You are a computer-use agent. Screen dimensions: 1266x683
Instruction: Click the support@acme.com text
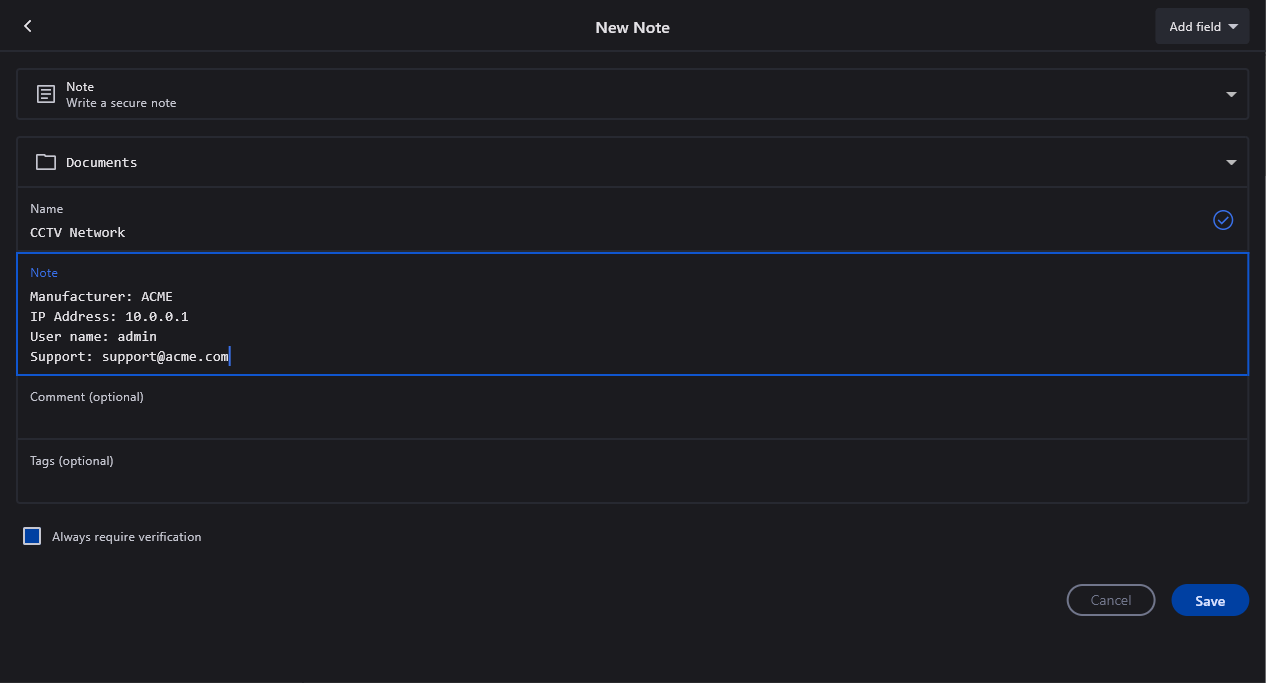(165, 356)
